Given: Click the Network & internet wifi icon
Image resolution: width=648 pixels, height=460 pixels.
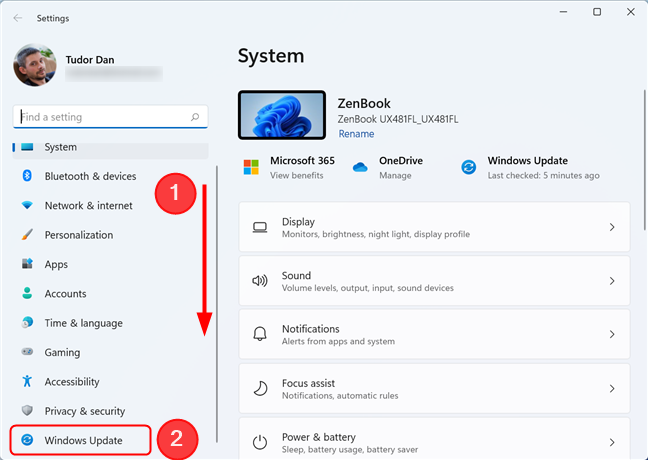Looking at the screenshot, I should point(27,205).
